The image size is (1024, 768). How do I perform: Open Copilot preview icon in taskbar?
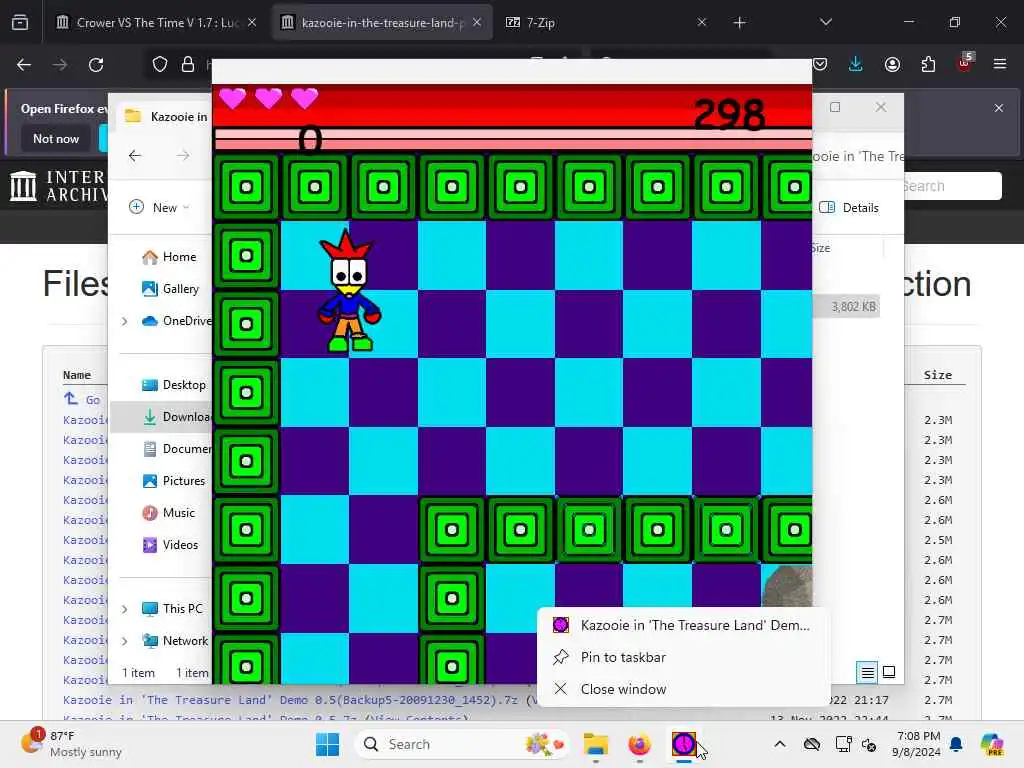point(991,744)
